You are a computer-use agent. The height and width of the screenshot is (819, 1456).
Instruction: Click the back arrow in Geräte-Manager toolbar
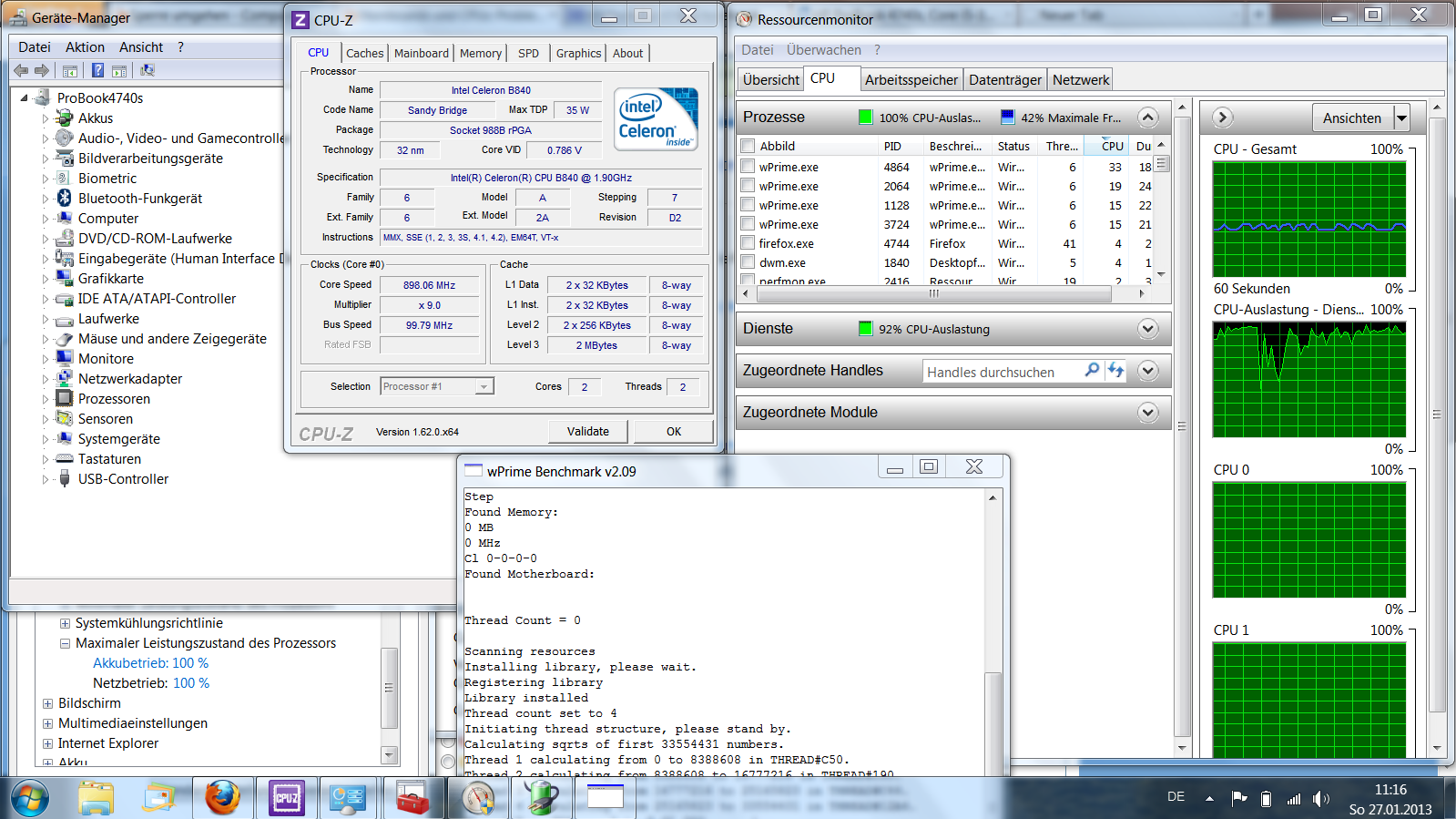[21, 70]
